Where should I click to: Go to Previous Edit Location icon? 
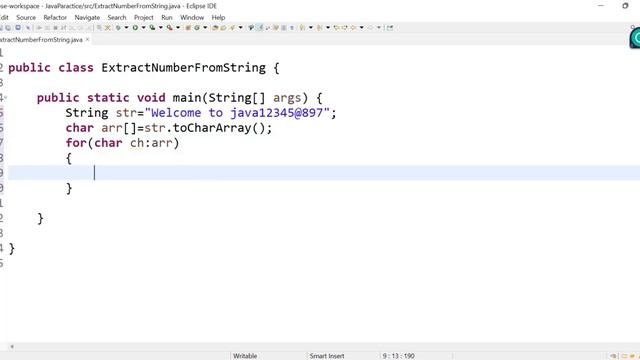click(x=336, y=28)
